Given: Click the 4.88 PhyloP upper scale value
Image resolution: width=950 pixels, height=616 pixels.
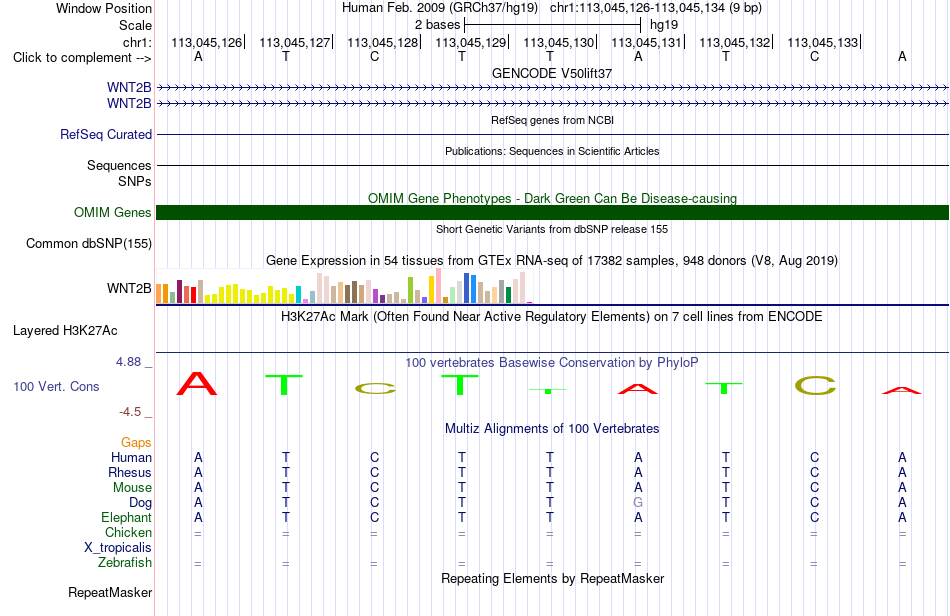Looking at the screenshot, I should 128,362.
